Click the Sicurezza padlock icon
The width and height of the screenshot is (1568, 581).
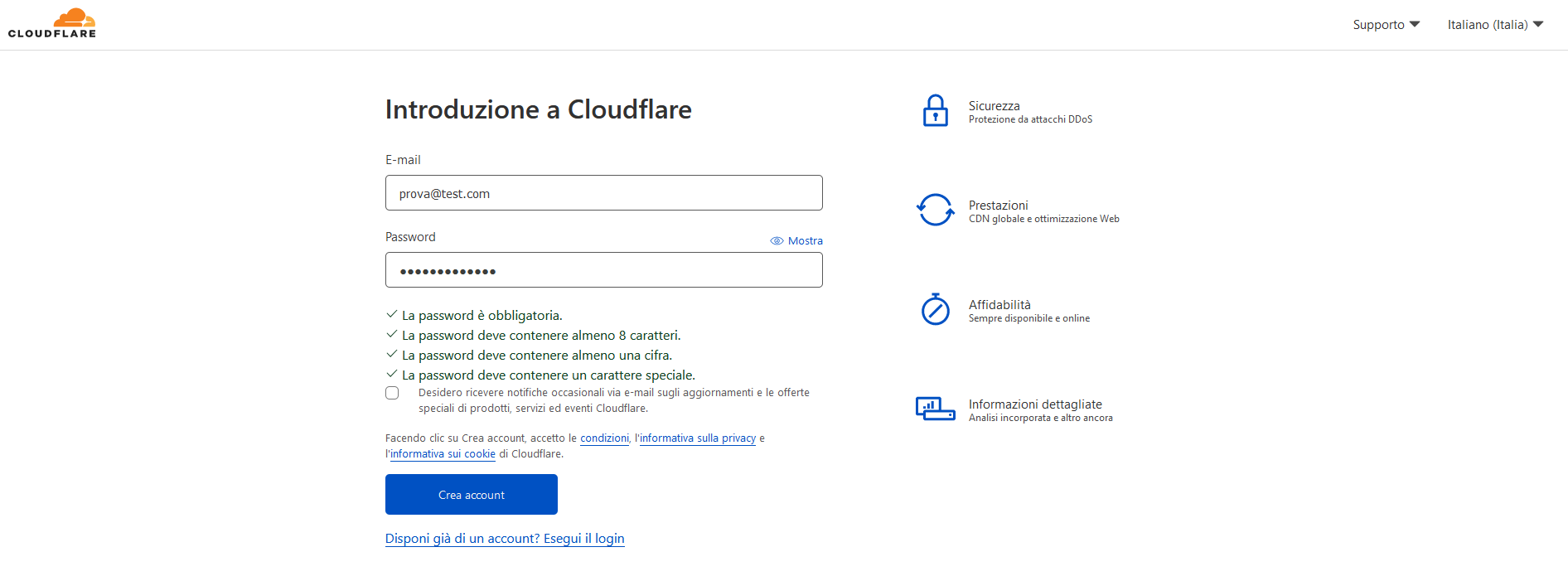[935, 110]
